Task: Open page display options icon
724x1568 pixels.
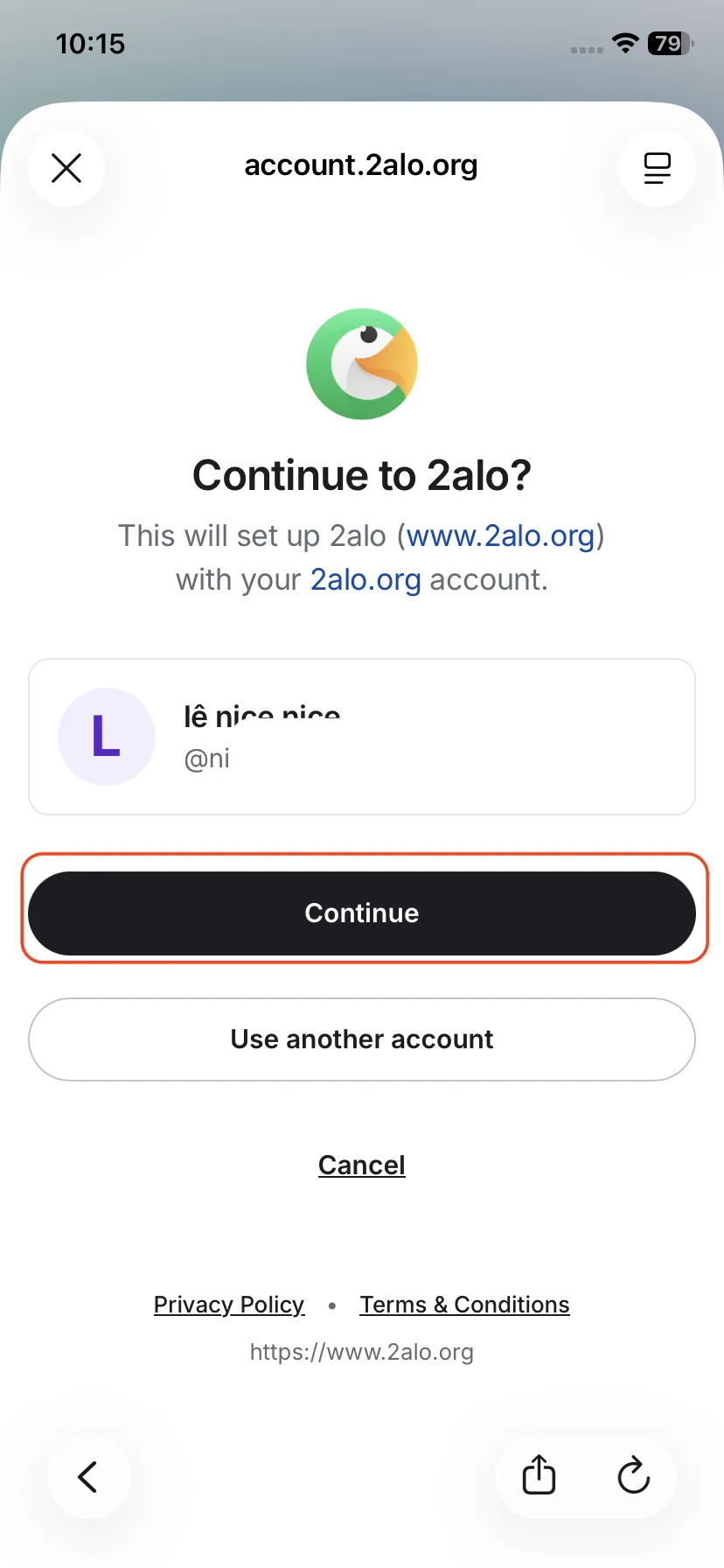Action: tap(657, 168)
